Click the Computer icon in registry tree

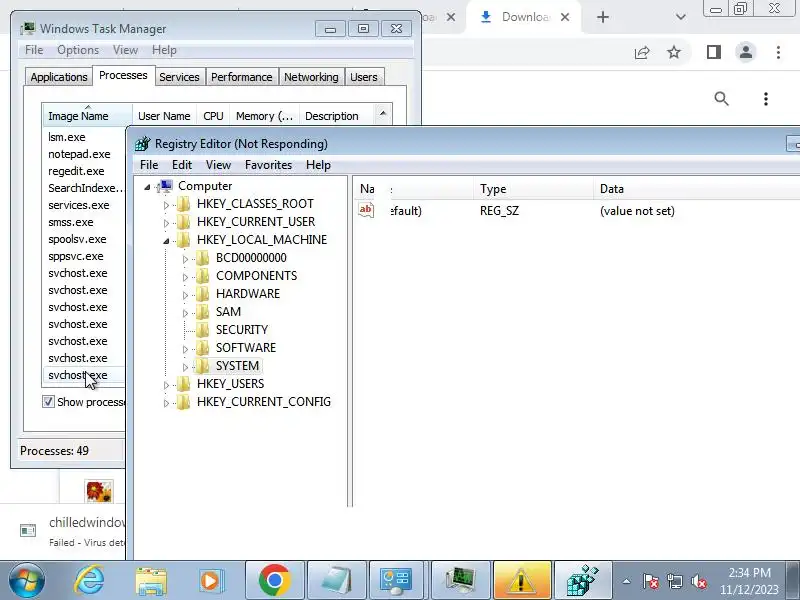166,186
